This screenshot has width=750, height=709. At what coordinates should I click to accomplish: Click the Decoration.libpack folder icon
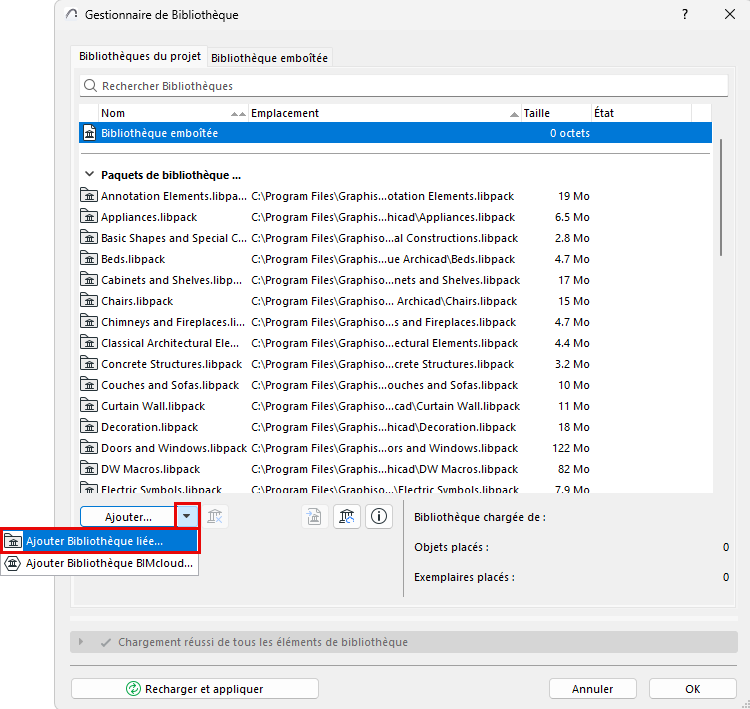click(88, 427)
